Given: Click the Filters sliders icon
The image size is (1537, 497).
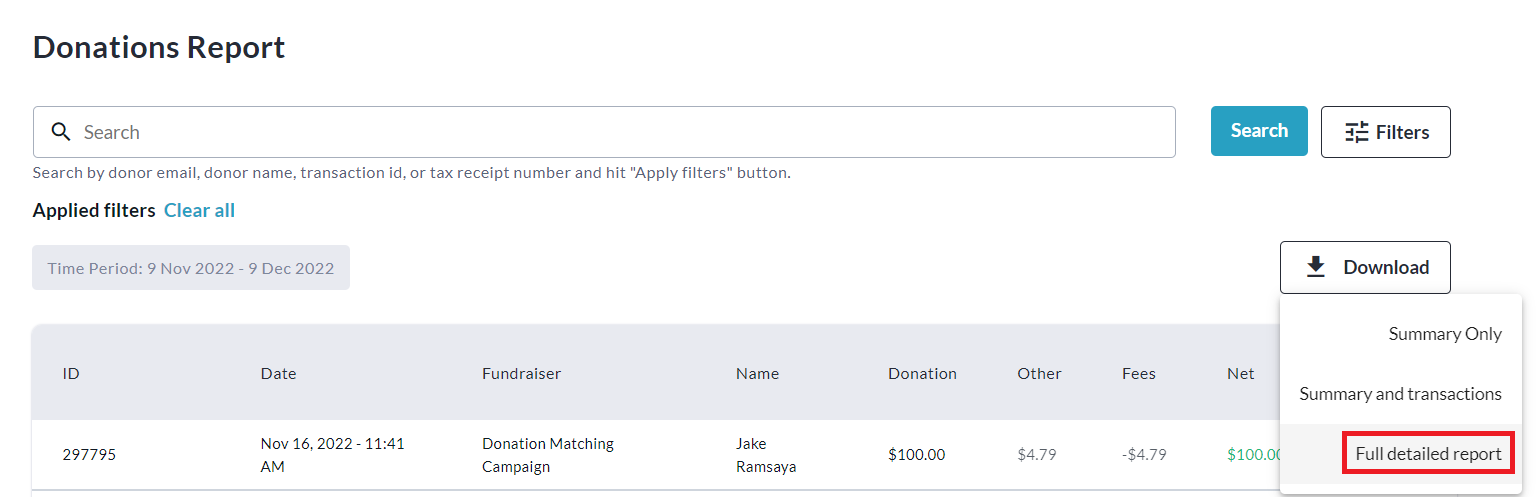Looking at the screenshot, I should coord(1356,132).
